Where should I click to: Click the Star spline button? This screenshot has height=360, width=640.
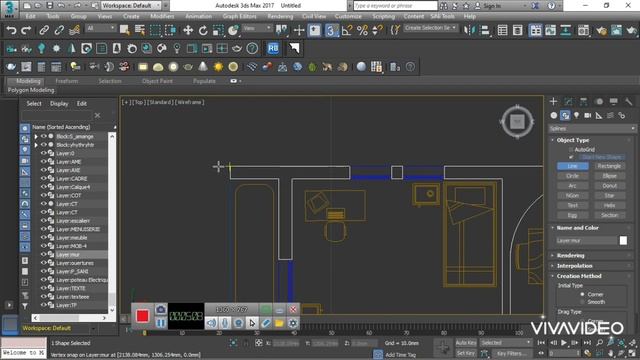tap(609, 196)
